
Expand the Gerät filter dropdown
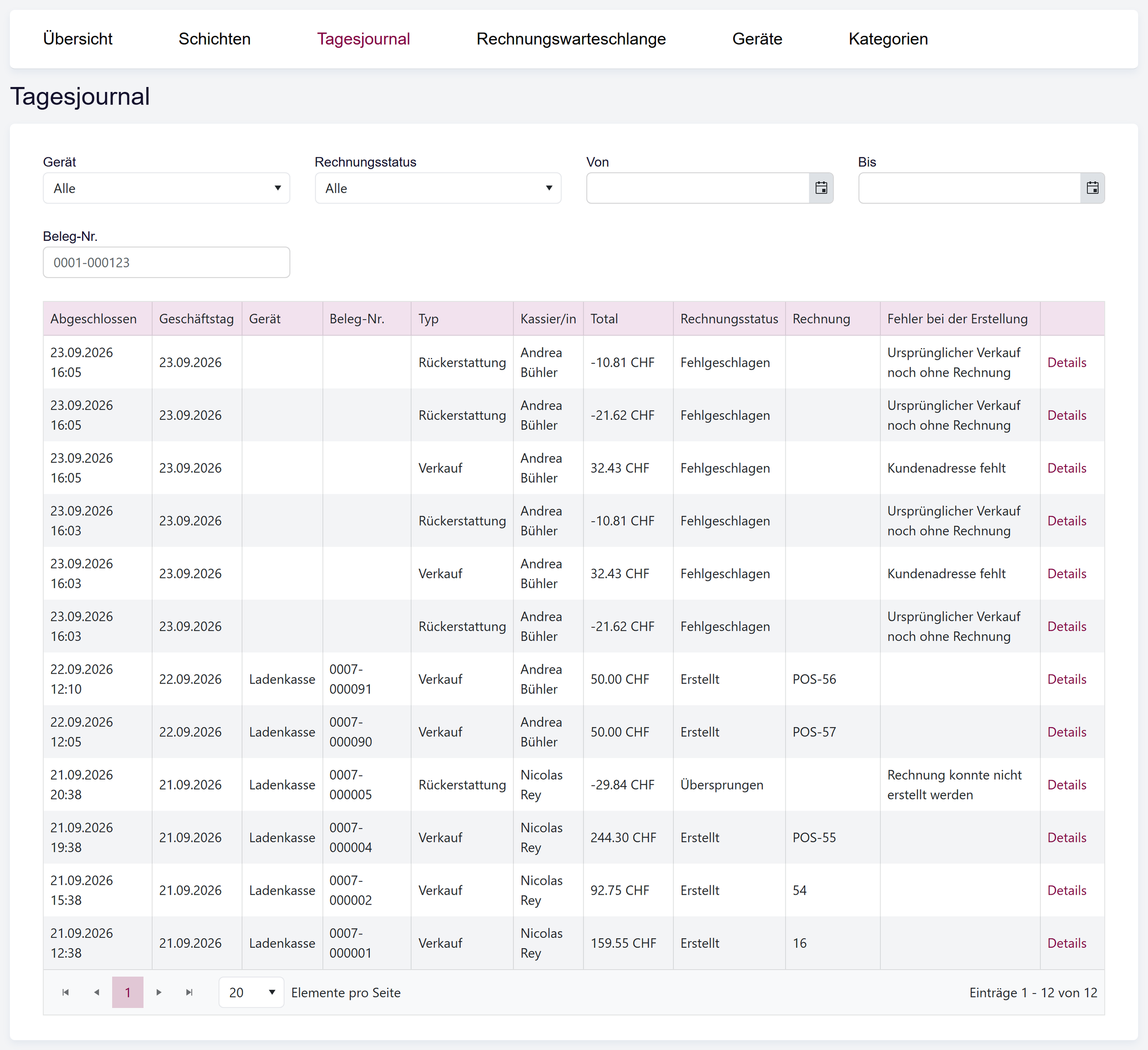click(x=166, y=188)
